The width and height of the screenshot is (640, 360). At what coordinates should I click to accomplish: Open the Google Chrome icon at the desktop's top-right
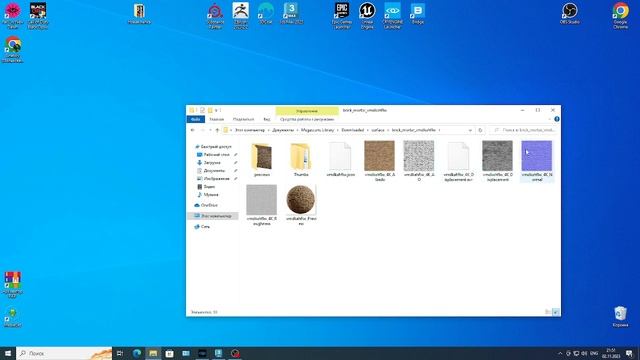pyautogui.click(x=620, y=15)
